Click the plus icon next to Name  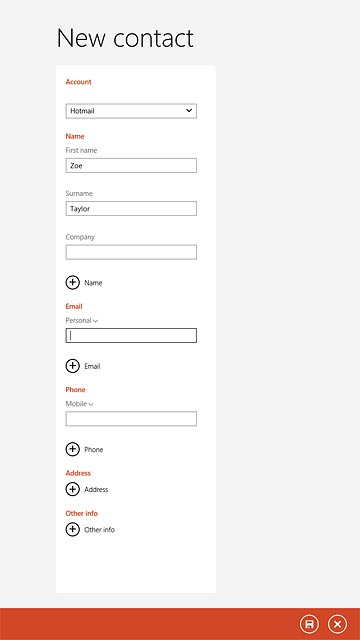[x=72, y=282]
